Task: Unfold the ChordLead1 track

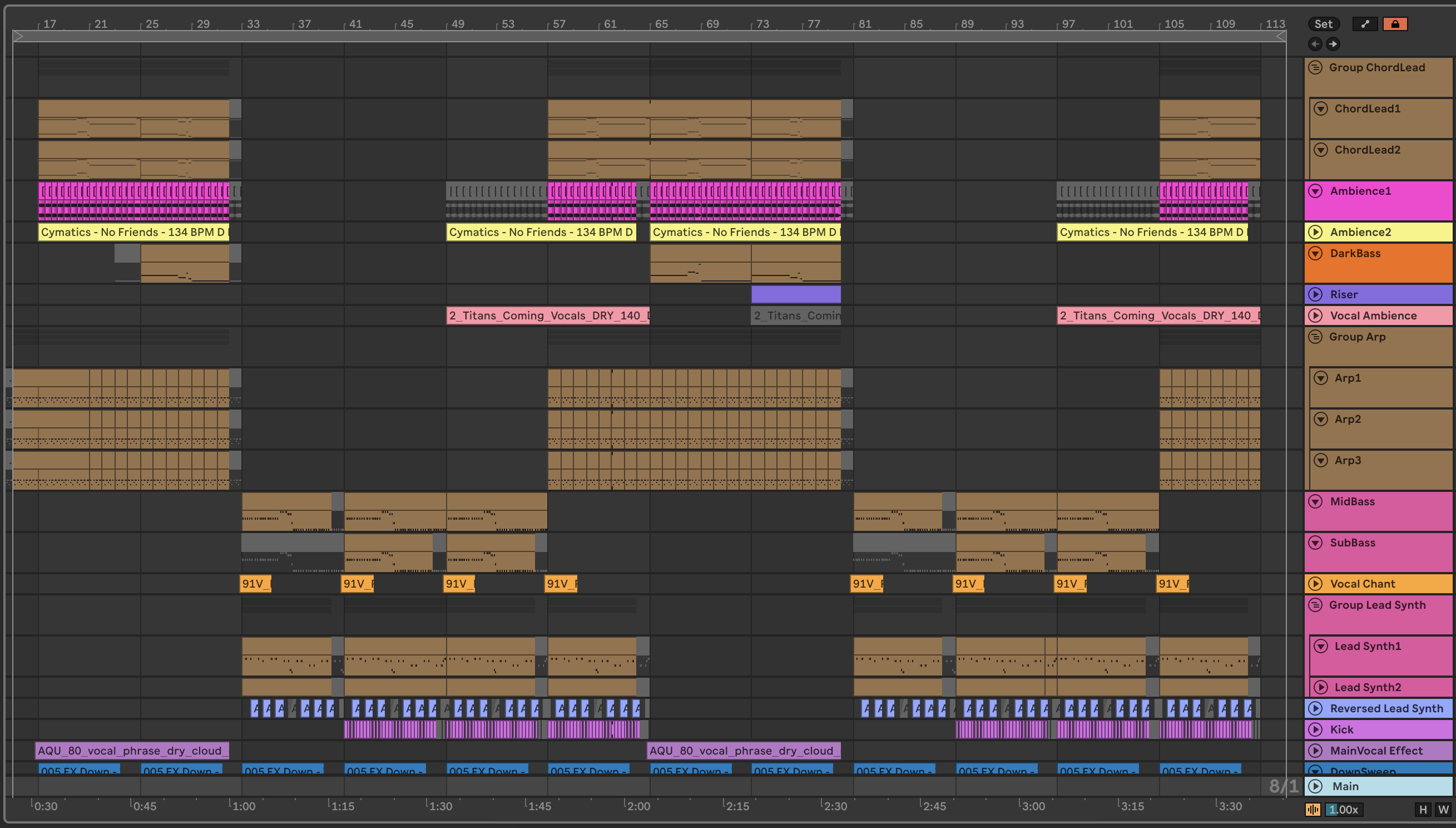Action: tap(1321, 109)
